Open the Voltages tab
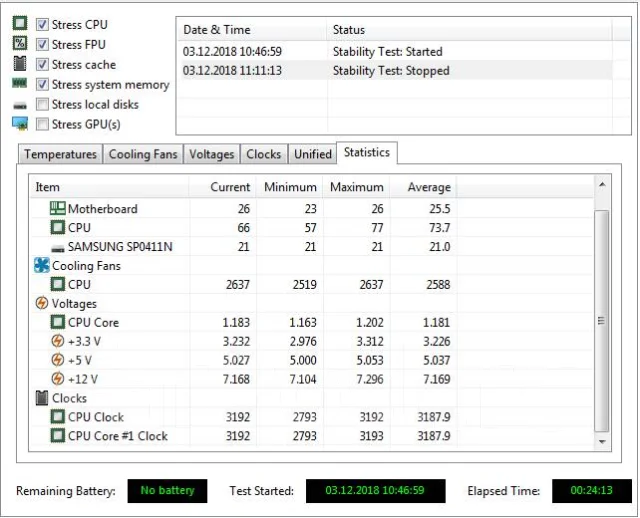 click(x=211, y=154)
